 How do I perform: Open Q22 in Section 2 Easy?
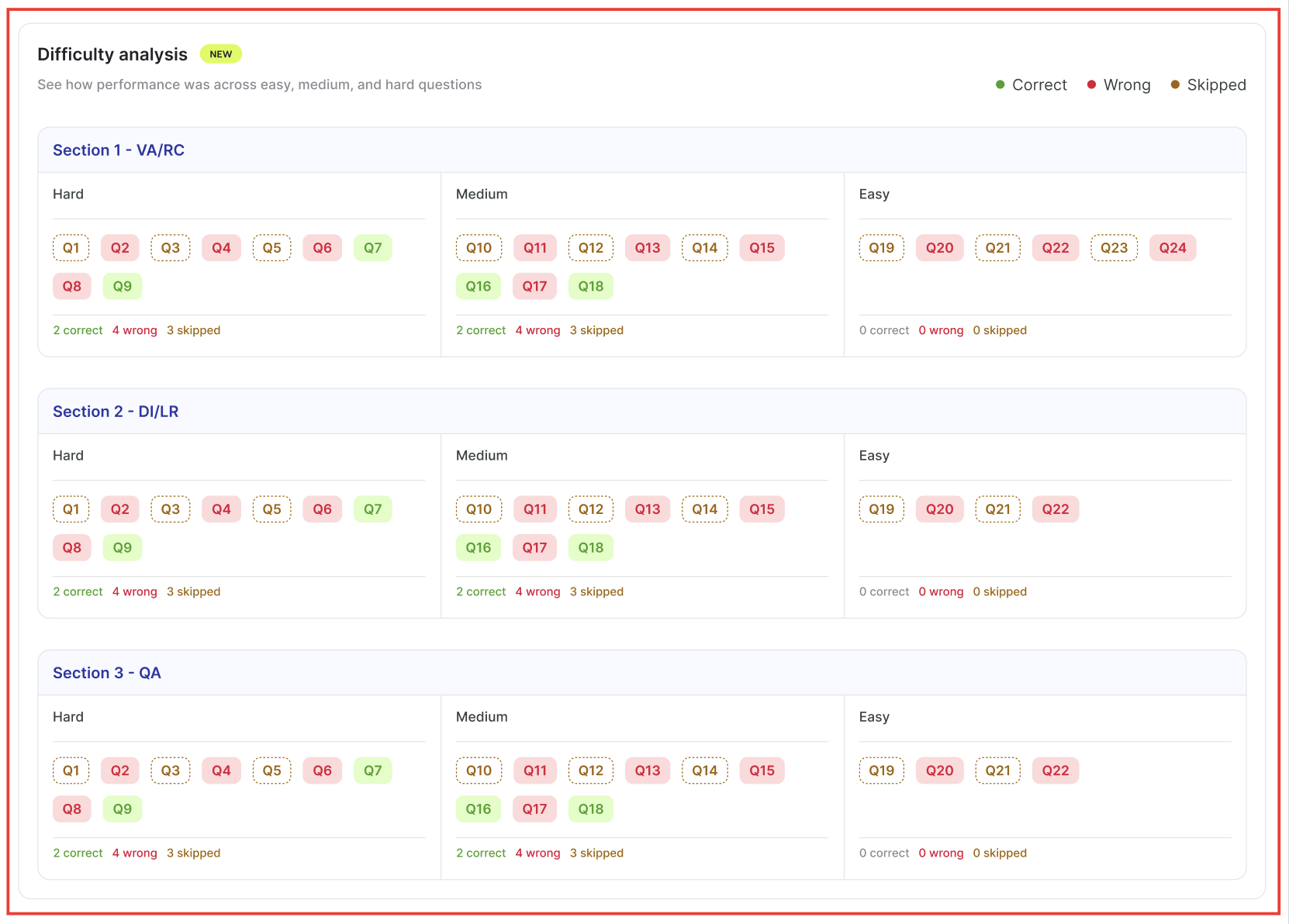click(1056, 509)
